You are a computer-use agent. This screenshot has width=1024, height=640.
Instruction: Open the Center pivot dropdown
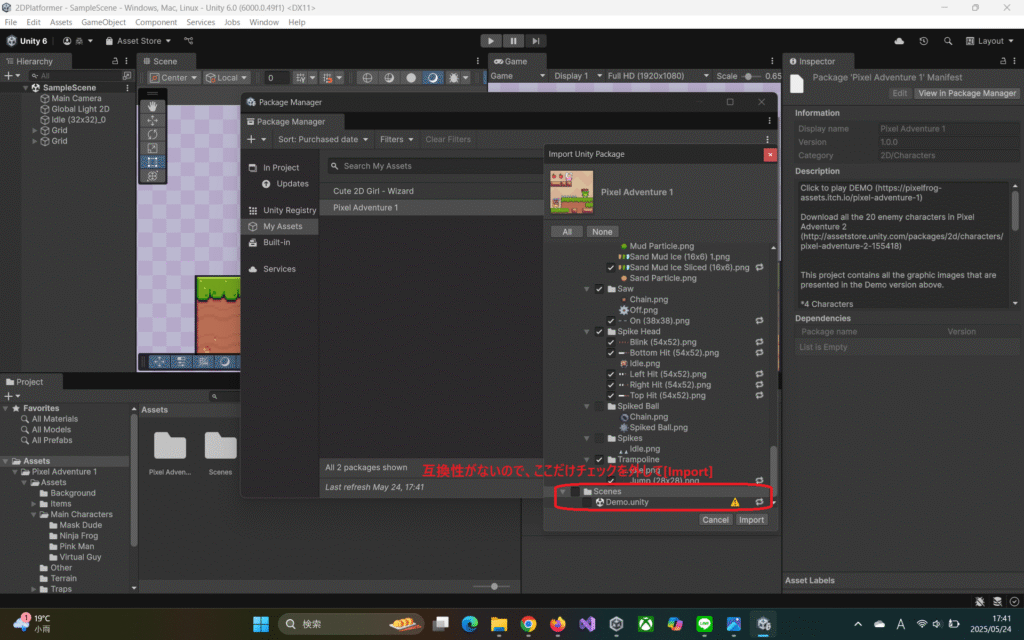[173, 78]
